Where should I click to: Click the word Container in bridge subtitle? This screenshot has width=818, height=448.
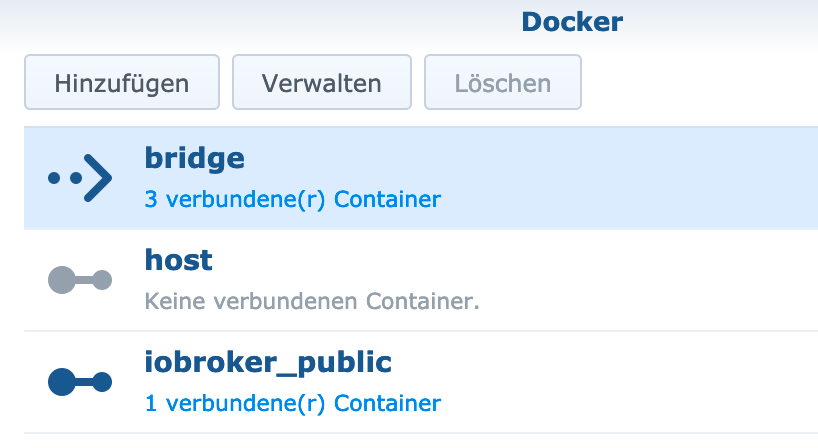pyautogui.click(x=387, y=199)
